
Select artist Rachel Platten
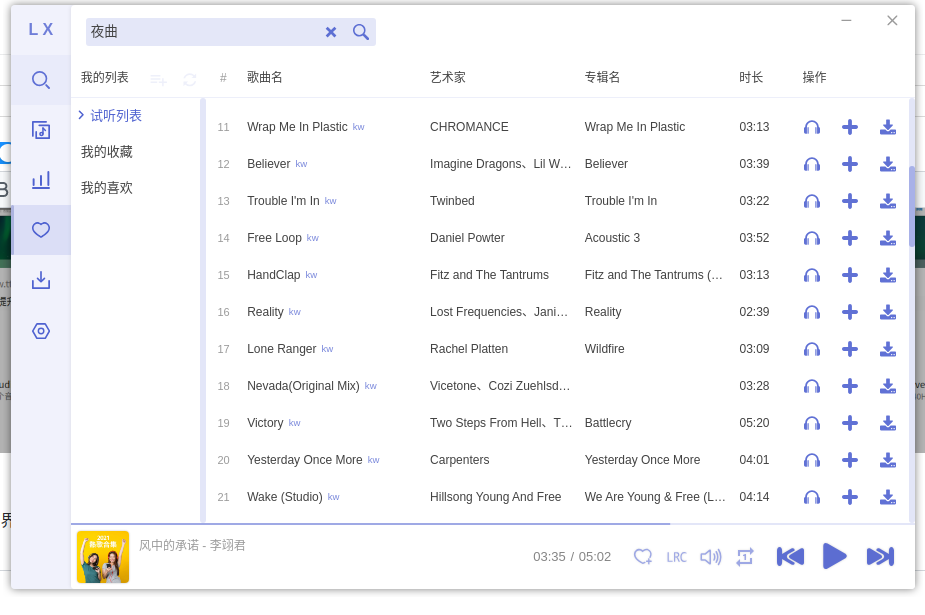pyautogui.click(x=469, y=349)
